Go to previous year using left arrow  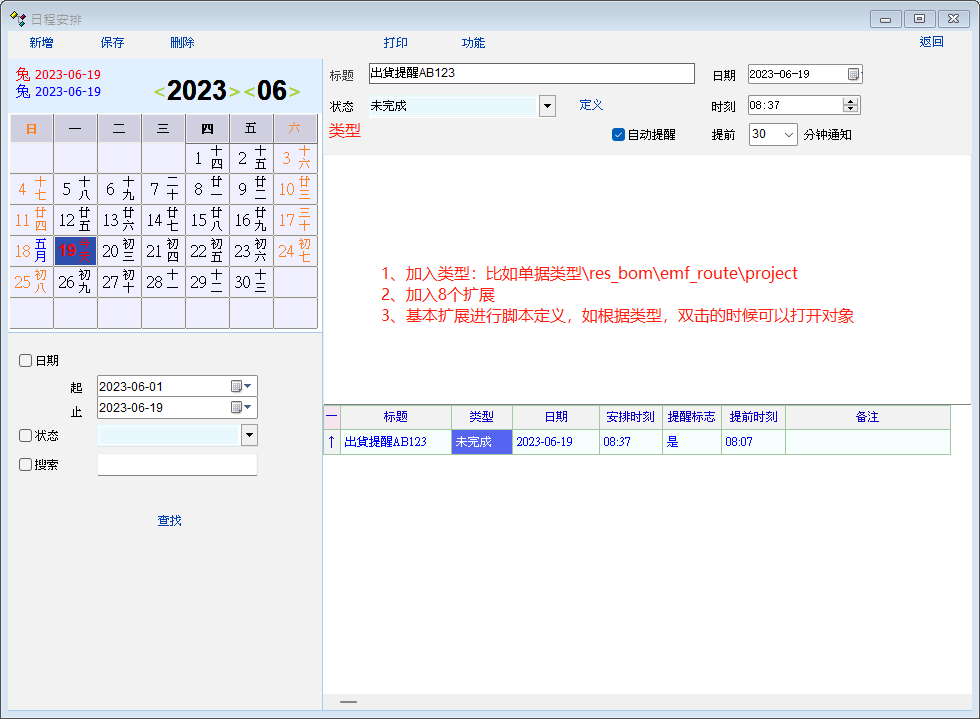pyautogui.click(x=159, y=92)
